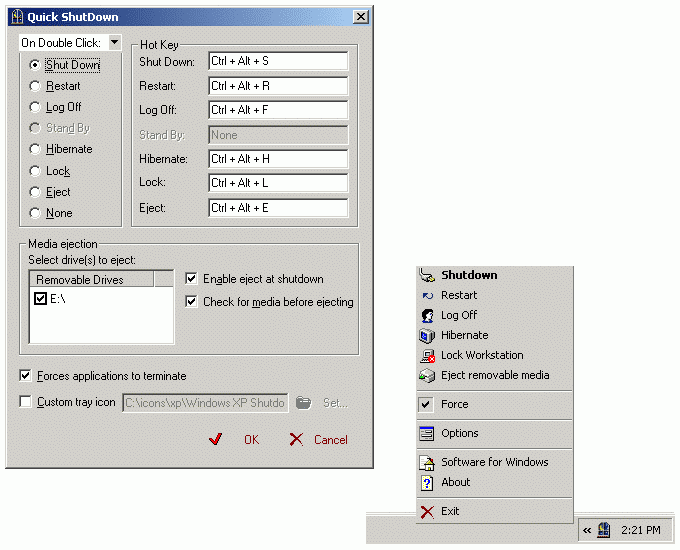
Task: Select Software for Windows menu entry
Action: (x=494, y=462)
